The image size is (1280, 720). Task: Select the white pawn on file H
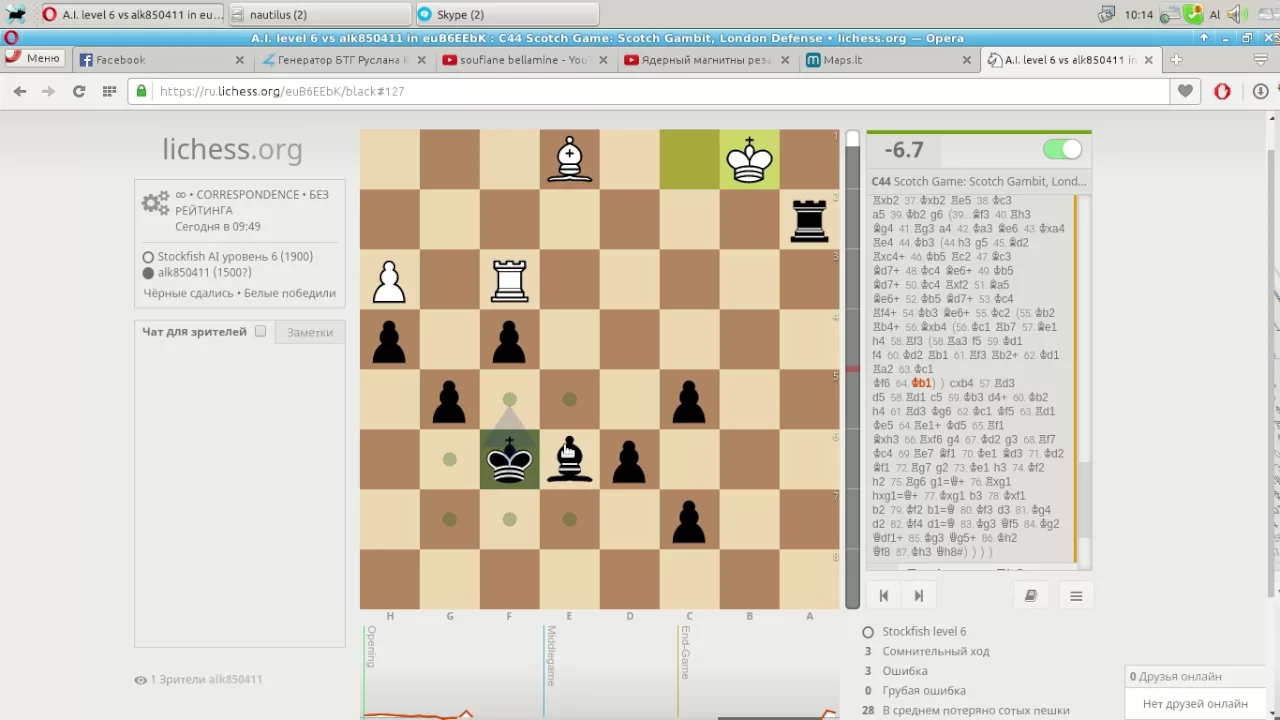389,280
